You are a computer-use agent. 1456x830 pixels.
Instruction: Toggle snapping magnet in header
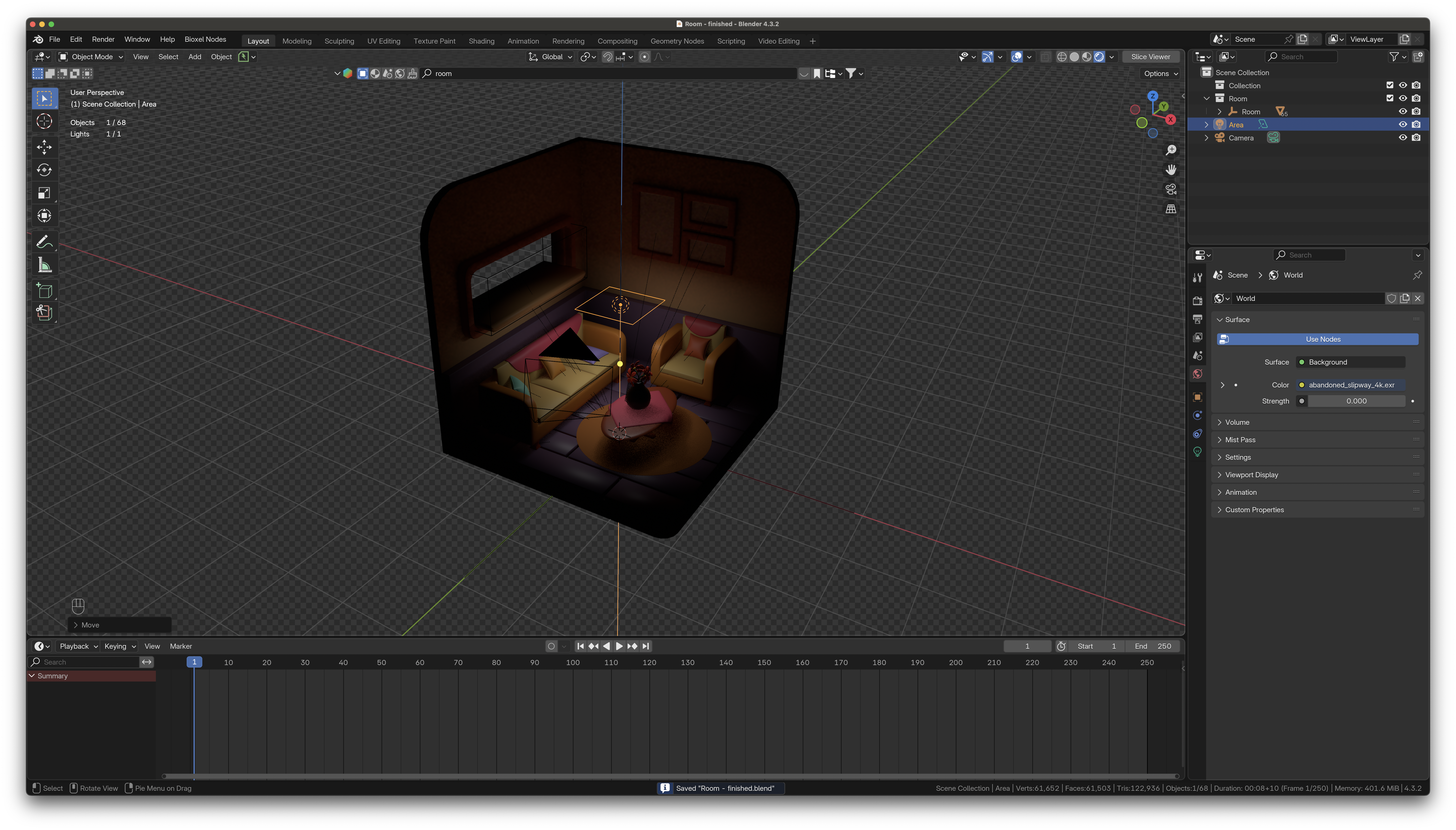(608, 56)
